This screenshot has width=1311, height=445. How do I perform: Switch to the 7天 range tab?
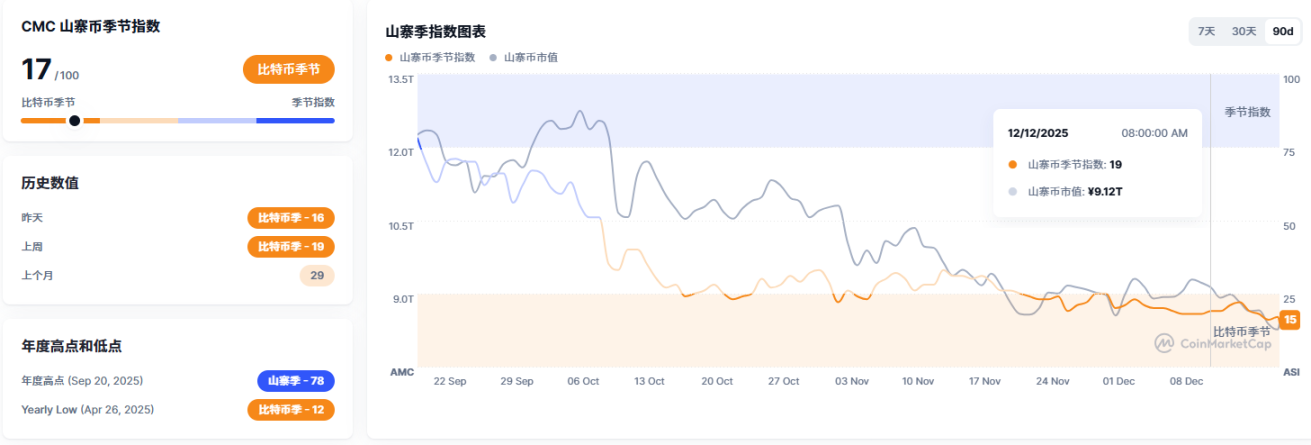(1207, 31)
